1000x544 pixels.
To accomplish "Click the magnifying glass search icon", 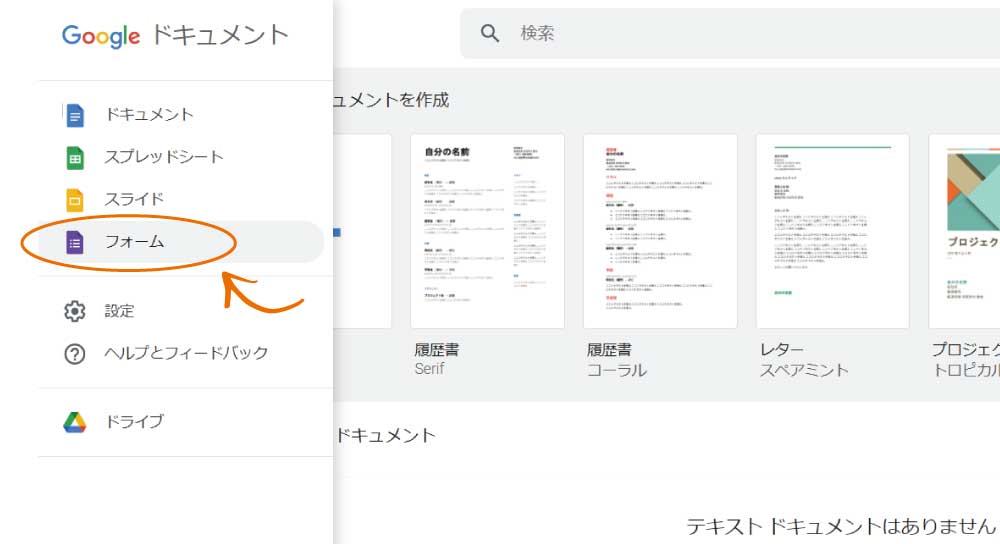I will click(490, 34).
